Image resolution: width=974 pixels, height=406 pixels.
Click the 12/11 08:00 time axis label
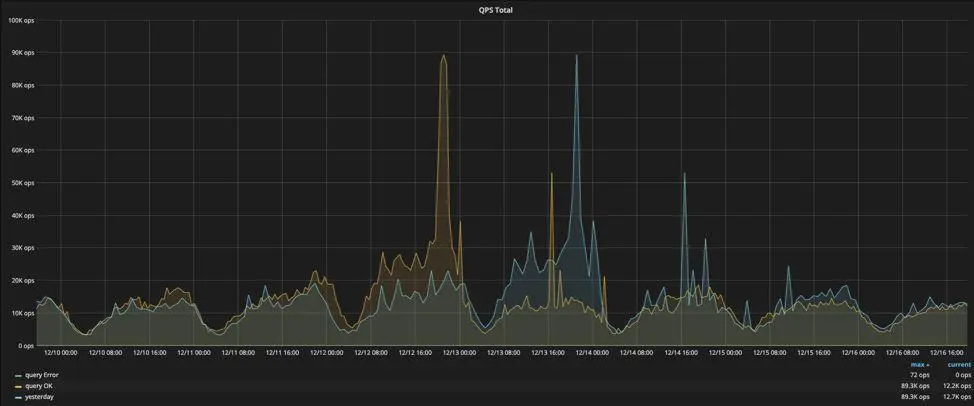tap(238, 353)
